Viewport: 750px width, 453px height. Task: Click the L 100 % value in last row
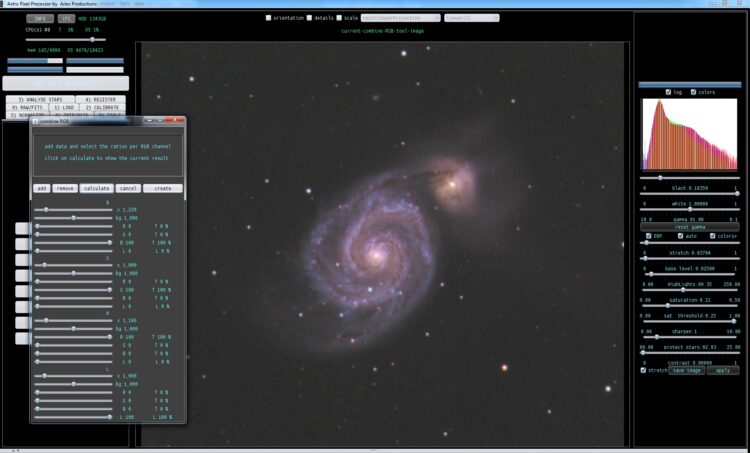pos(162,418)
